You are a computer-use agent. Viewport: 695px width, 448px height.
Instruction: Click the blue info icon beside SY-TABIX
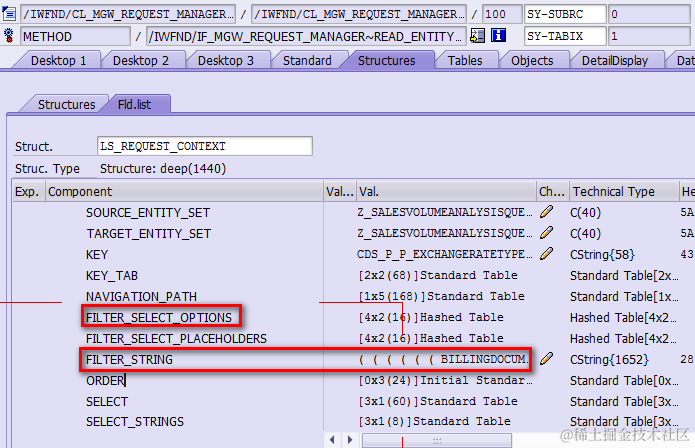(499, 35)
